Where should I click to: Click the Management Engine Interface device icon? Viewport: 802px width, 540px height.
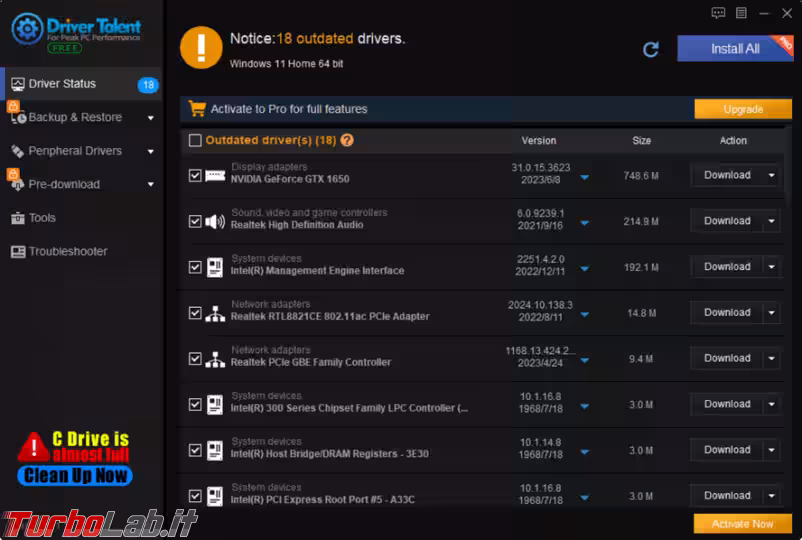click(215, 267)
